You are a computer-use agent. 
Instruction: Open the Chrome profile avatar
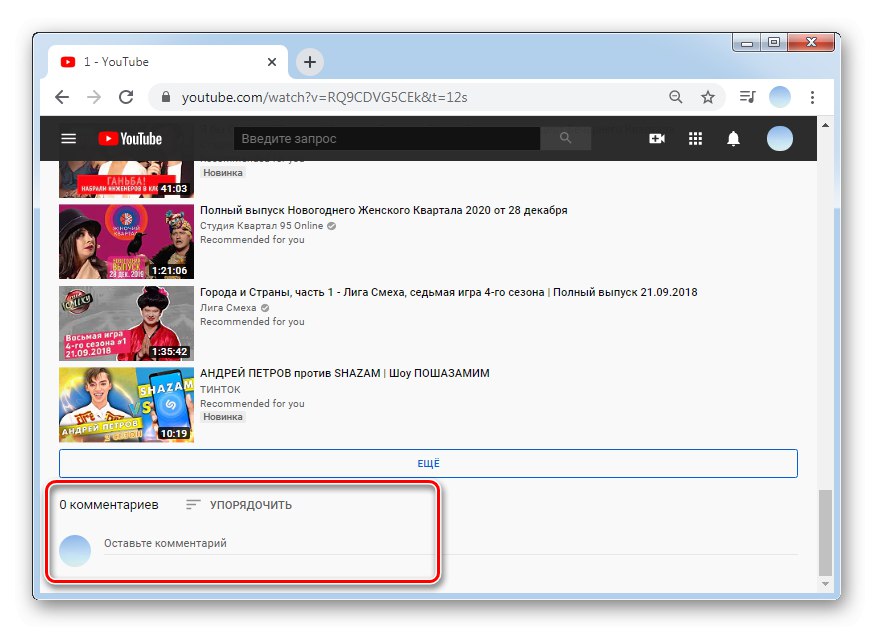point(780,97)
